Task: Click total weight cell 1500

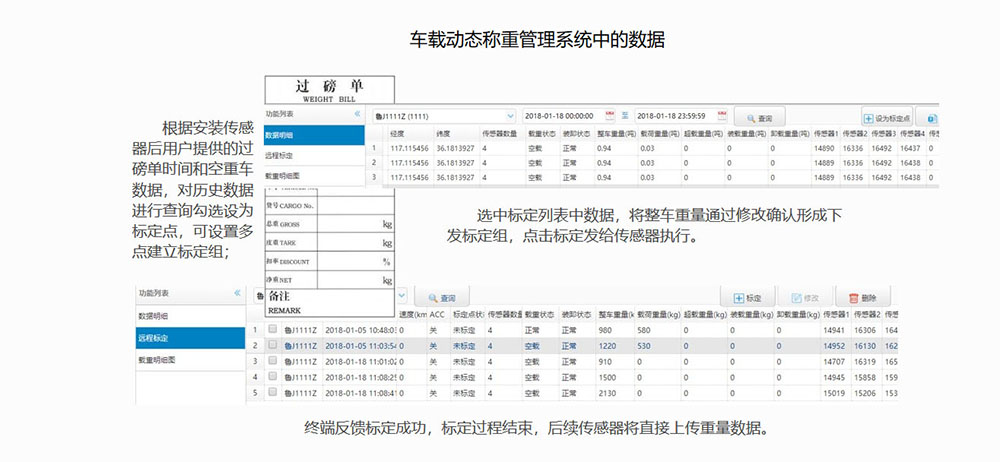Action: [607, 377]
